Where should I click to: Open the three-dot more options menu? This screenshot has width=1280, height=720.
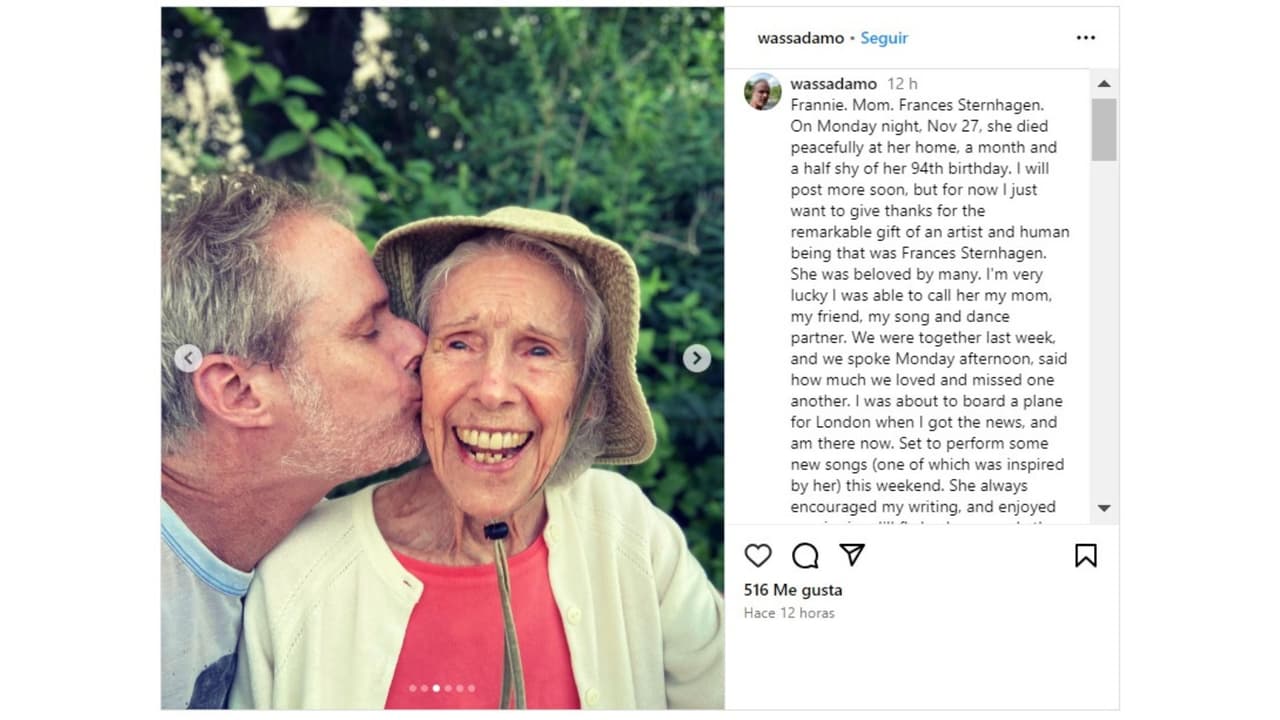pos(1086,38)
